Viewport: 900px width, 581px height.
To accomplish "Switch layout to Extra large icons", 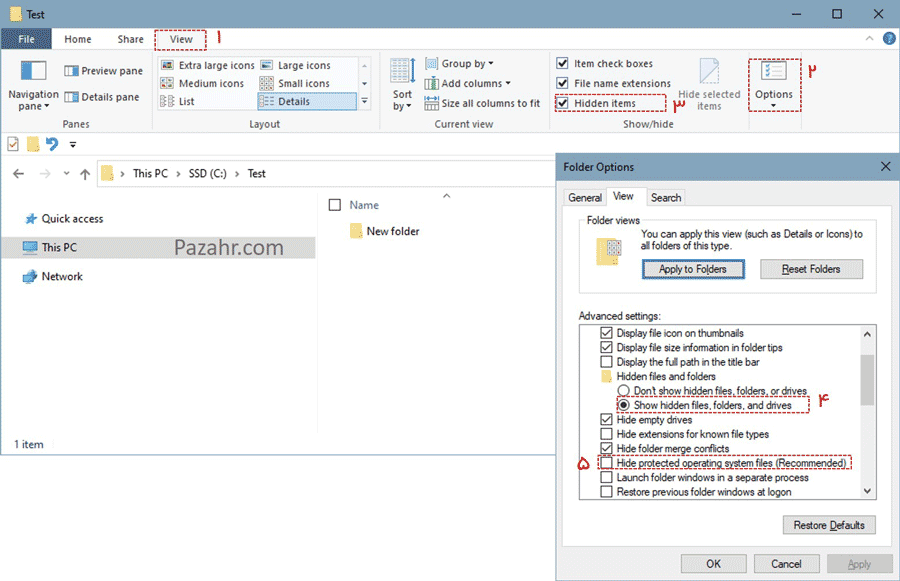I will [207, 65].
